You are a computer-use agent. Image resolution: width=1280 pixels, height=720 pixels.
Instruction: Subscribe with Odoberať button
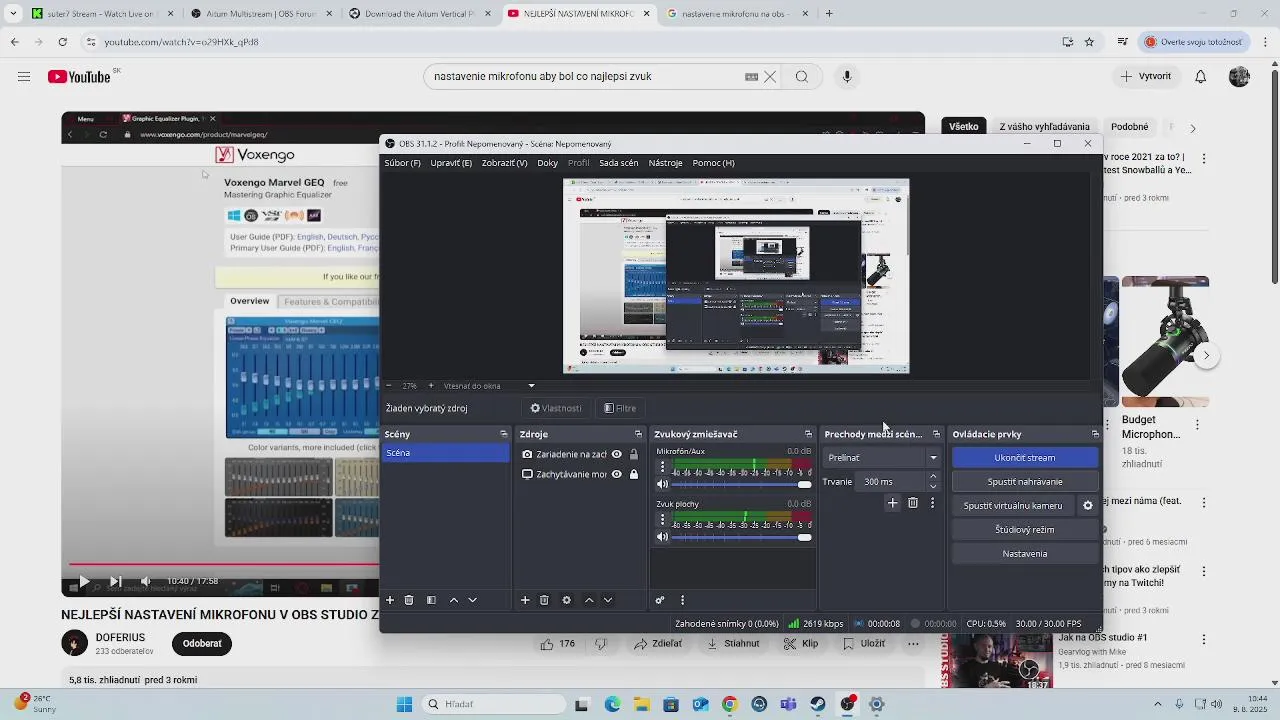[x=202, y=644]
